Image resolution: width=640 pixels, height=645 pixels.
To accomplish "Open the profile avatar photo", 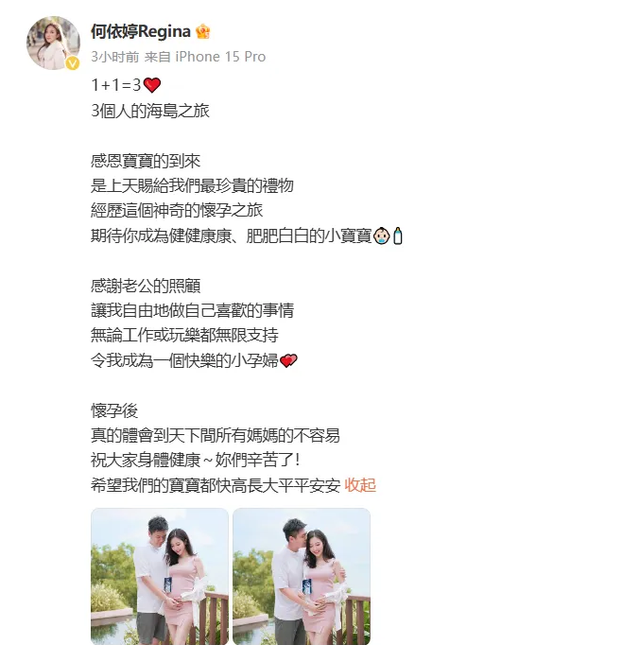I will point(53,43).
